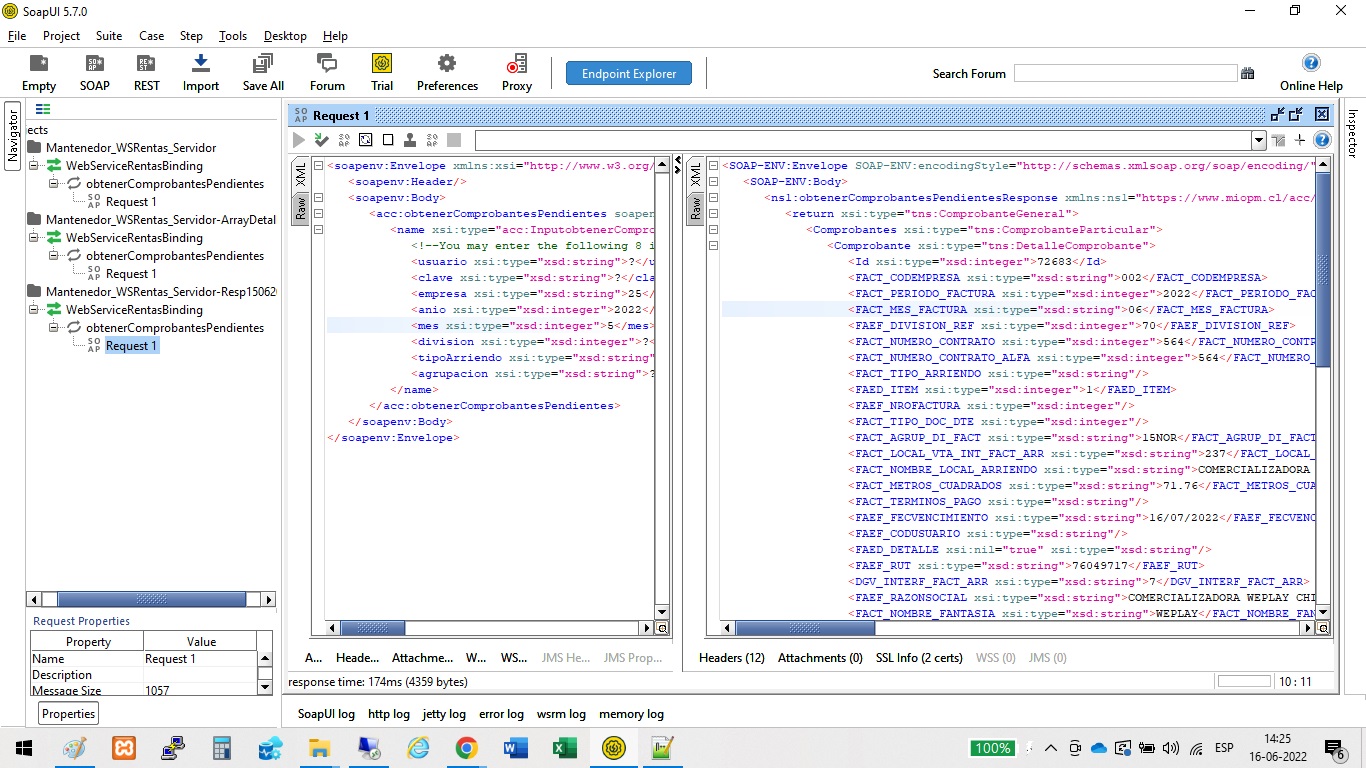The image size is (1366, 768).
Task: Collapse WebServiceRentasBinding under Mantenedor_WSRentas_Servidor
Action: (x=35, y=166)
